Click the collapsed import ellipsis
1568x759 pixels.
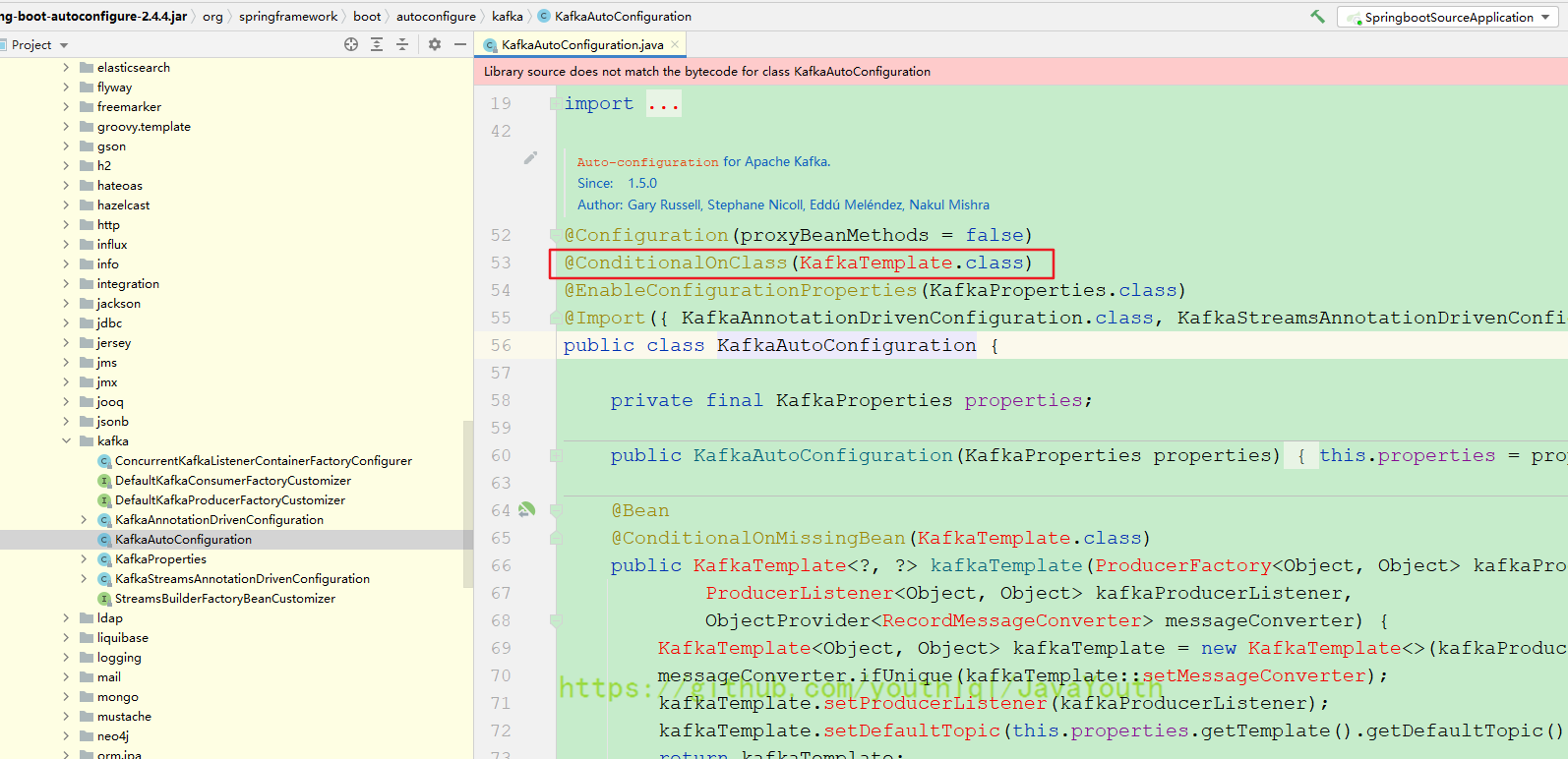(x=663, y=104)
